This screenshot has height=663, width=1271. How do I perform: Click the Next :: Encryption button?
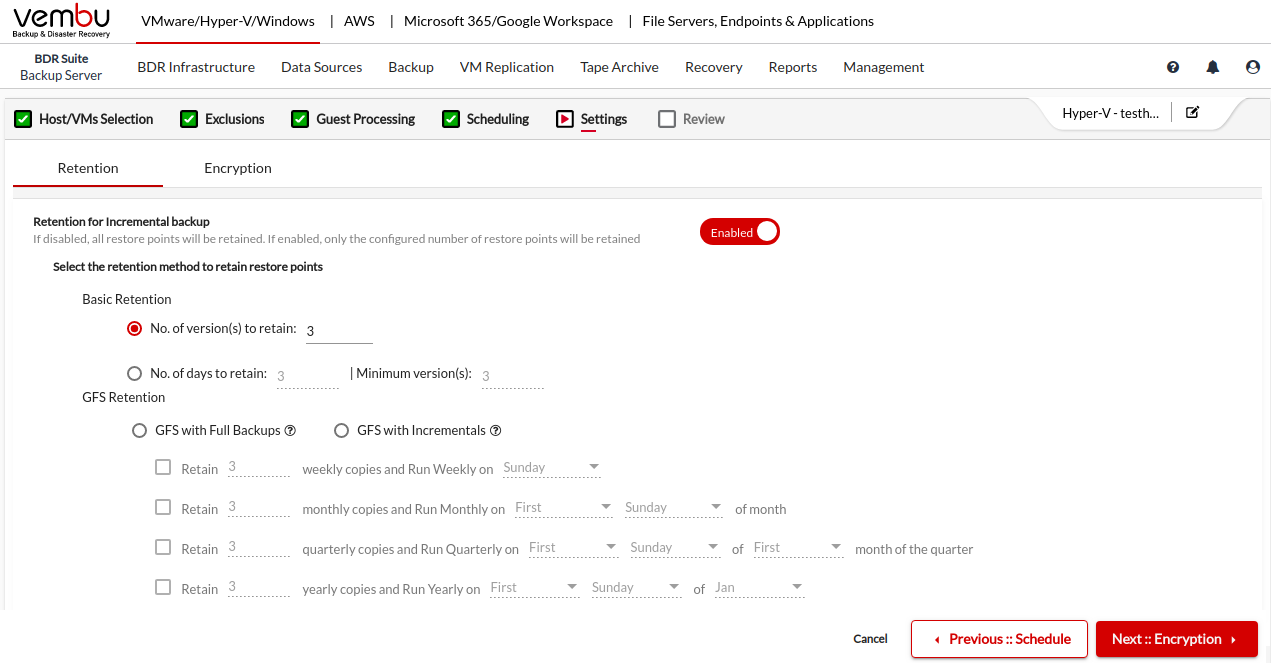coord(1176,639)
